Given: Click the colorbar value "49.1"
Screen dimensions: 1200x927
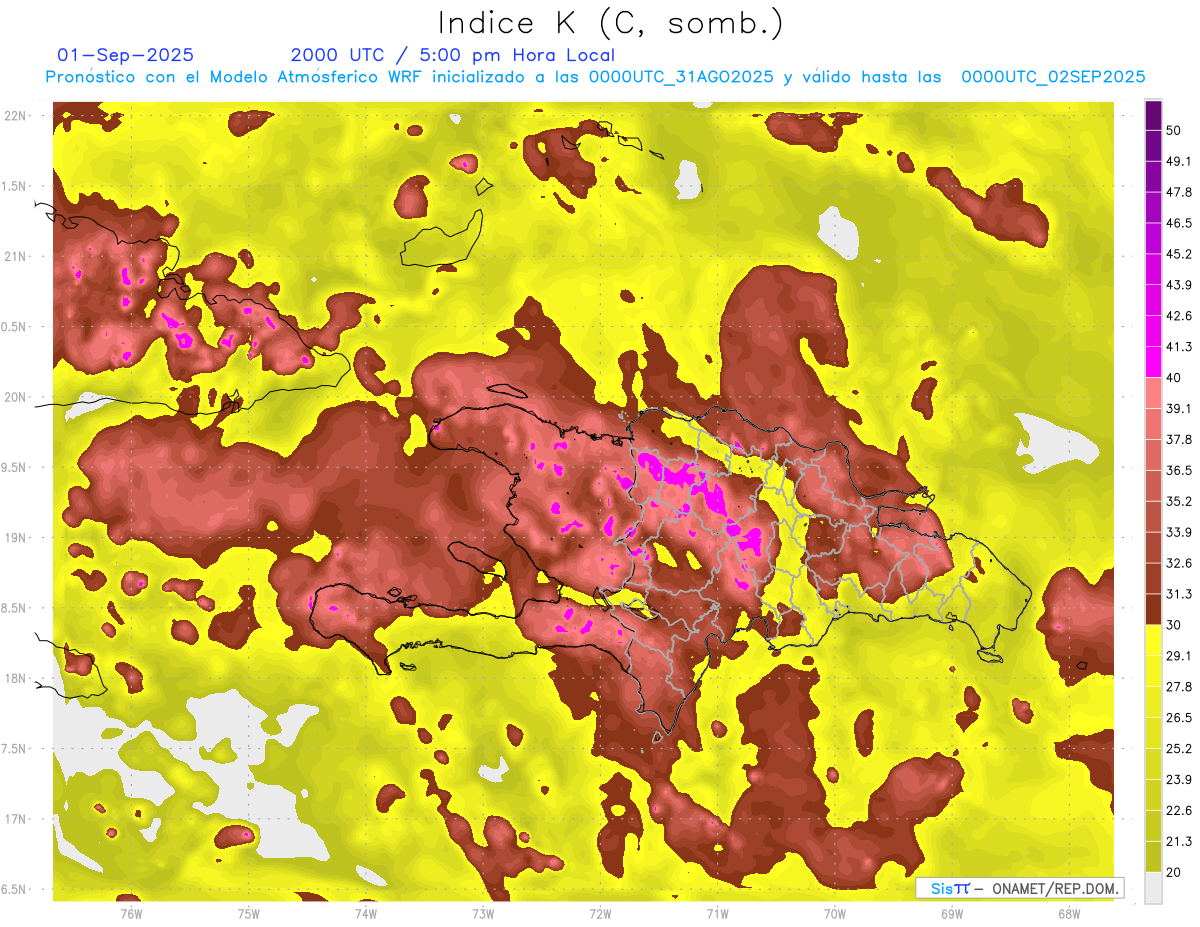Looking at the screenshot, I should [x=1178, y=161].
